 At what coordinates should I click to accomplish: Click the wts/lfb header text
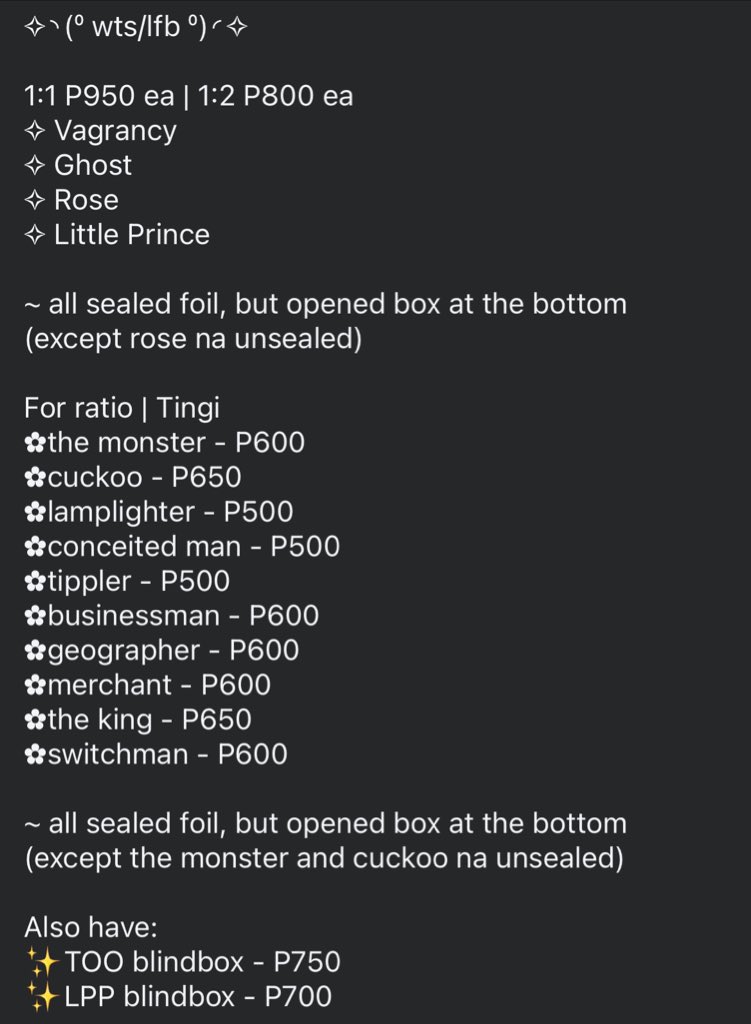[x=136, y=27]
